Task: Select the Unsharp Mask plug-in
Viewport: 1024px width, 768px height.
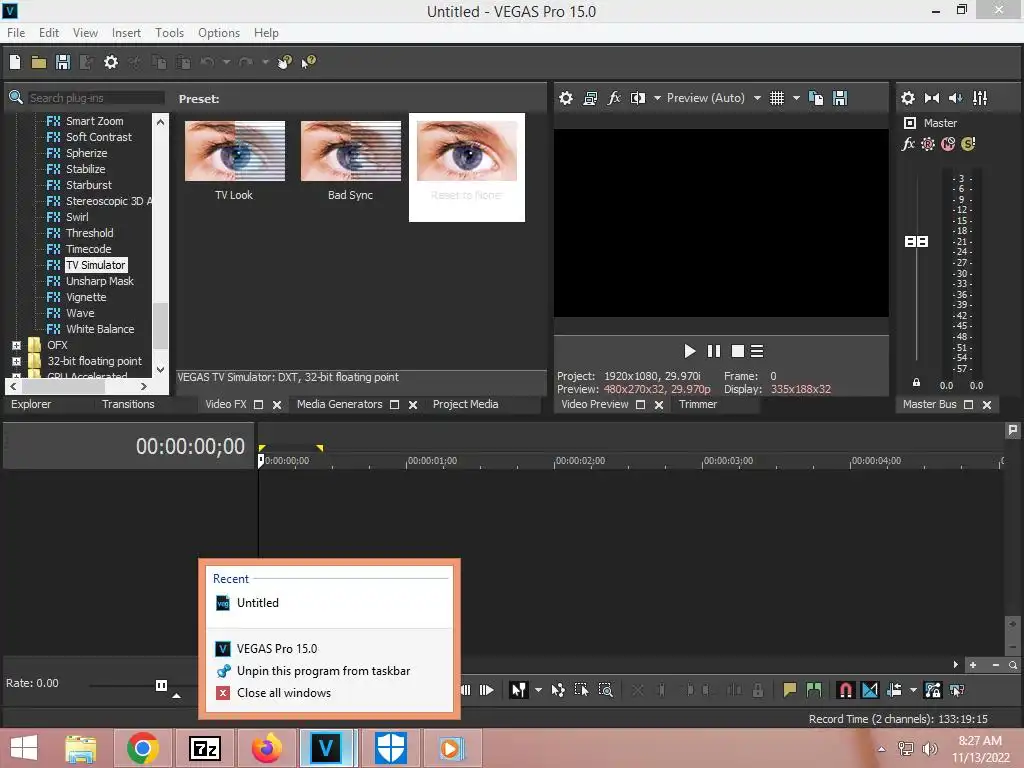Action: pos(99,281)
